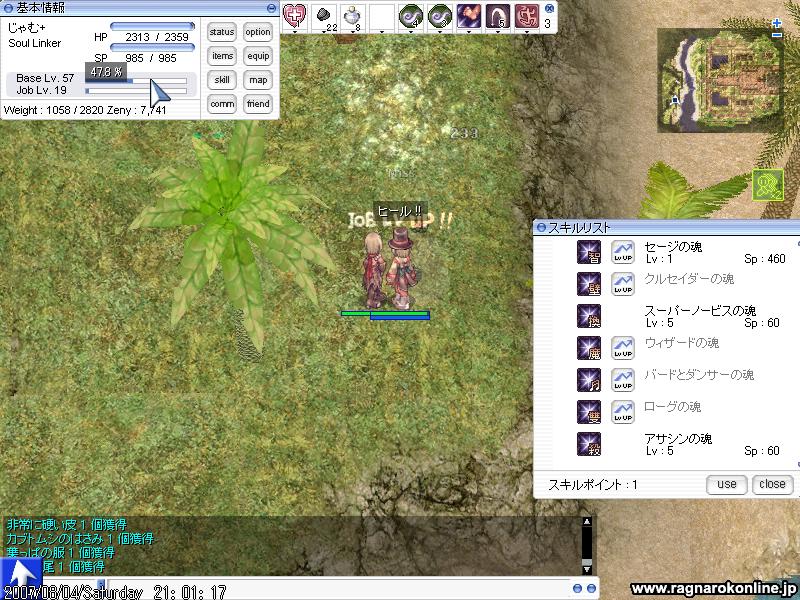
Task: Collapse the 基本情報 window with left circle
Action: 8,8
